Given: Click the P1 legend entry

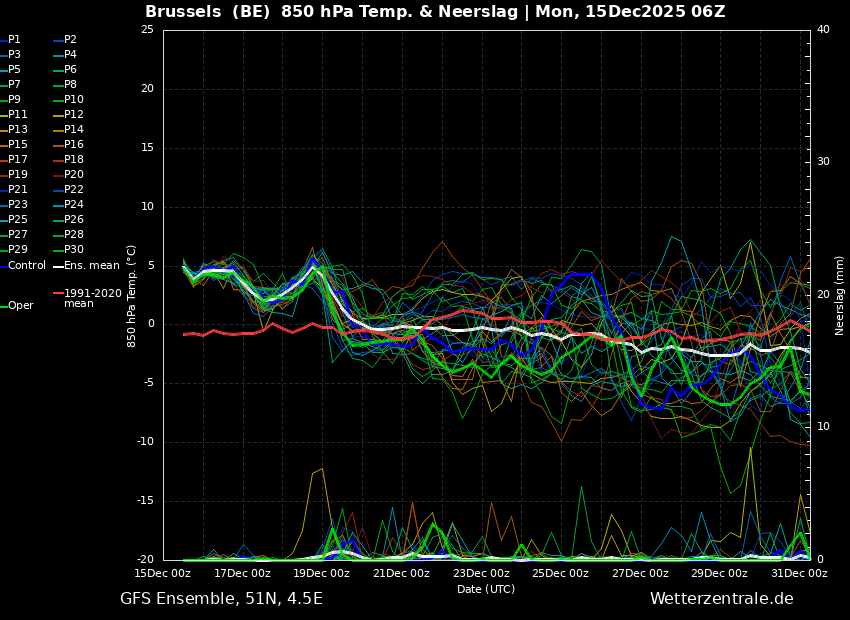Looking at the screenshot, I should (14, 40).
